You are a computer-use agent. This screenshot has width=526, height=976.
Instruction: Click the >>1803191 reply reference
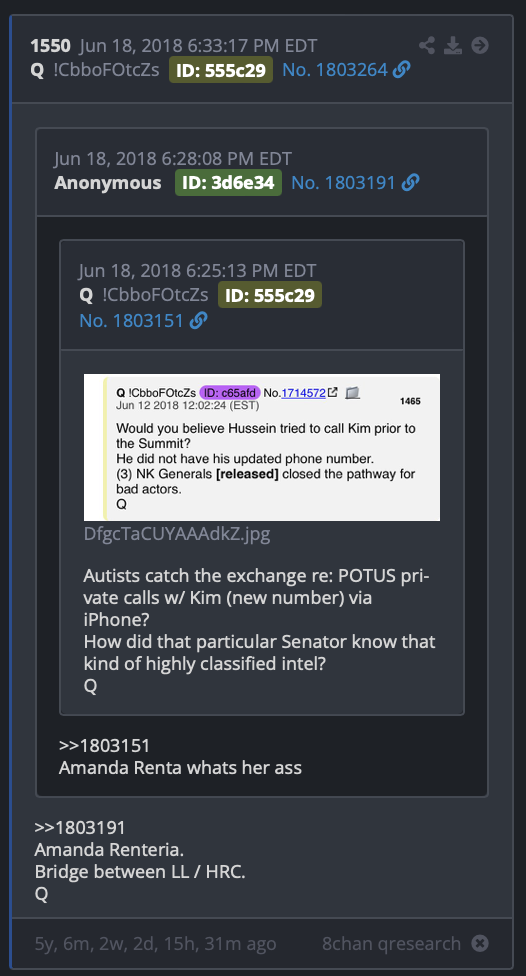80,827
